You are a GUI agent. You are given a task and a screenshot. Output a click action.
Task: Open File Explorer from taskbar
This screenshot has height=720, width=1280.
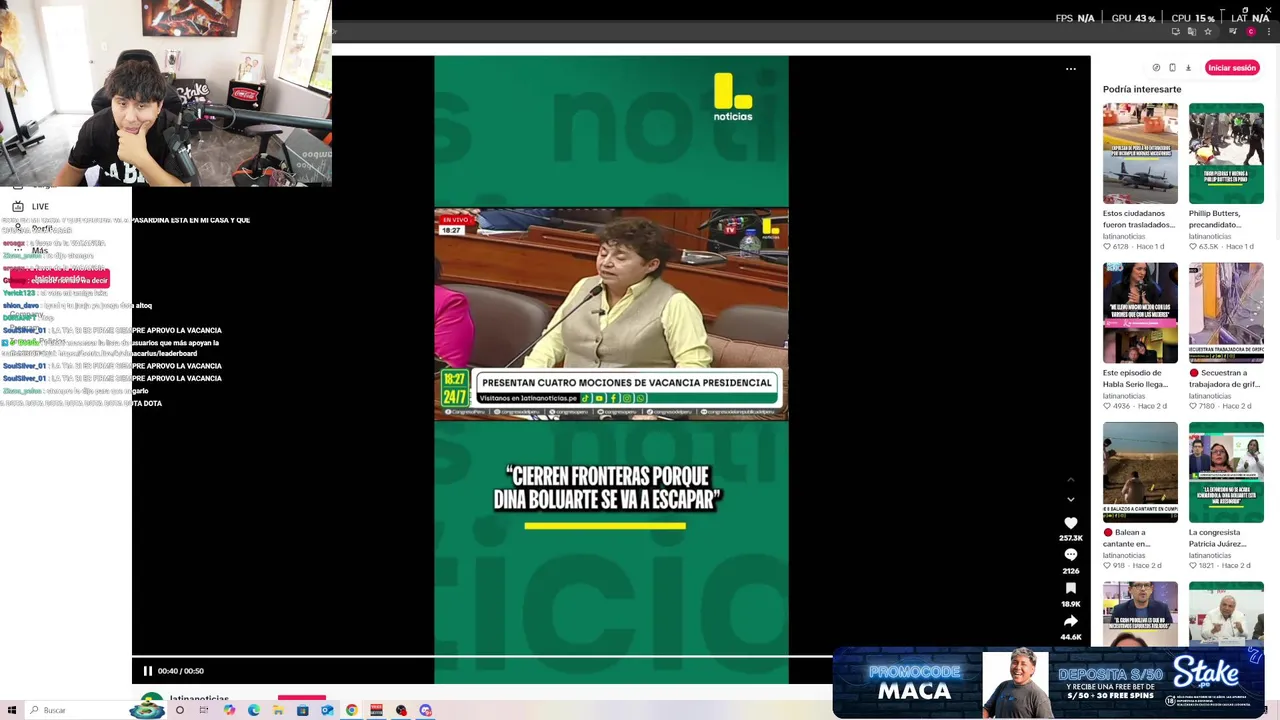pos(278,710)
